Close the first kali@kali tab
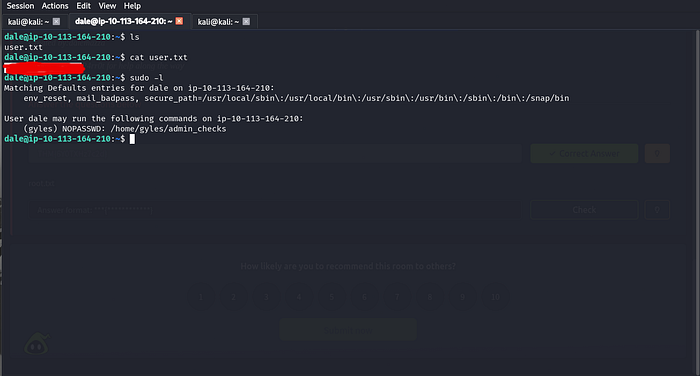 coord(56,21)
